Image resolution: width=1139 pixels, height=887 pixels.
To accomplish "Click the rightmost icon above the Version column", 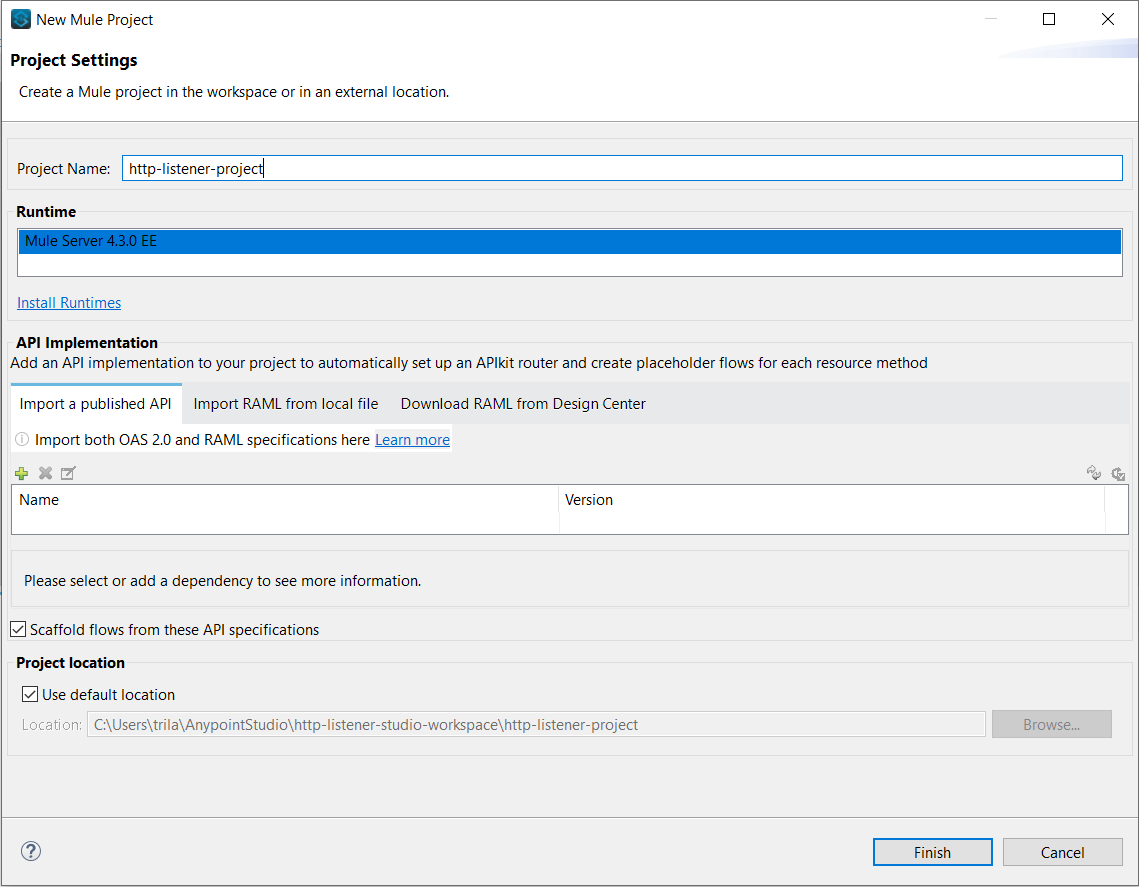I will 1118,473.
